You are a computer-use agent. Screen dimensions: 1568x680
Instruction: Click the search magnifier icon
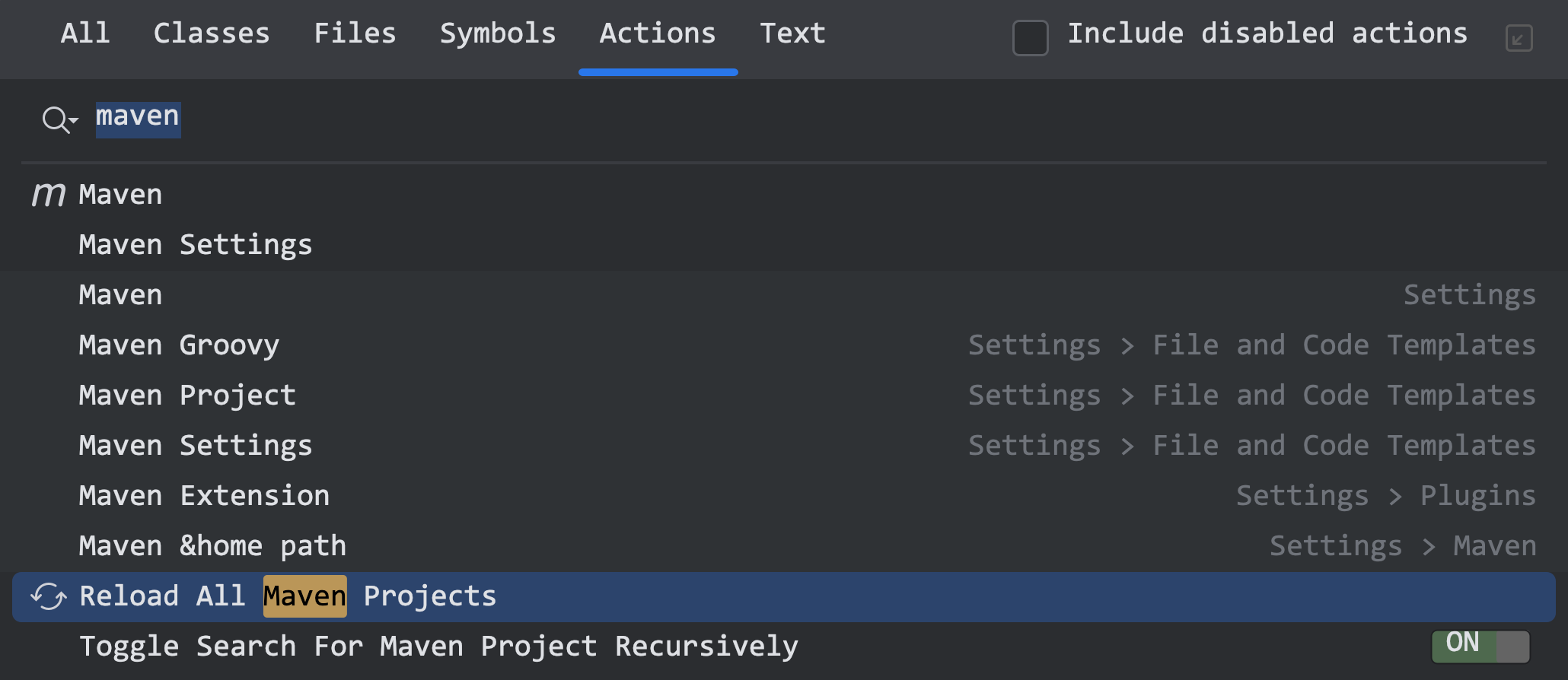(55, 119)
